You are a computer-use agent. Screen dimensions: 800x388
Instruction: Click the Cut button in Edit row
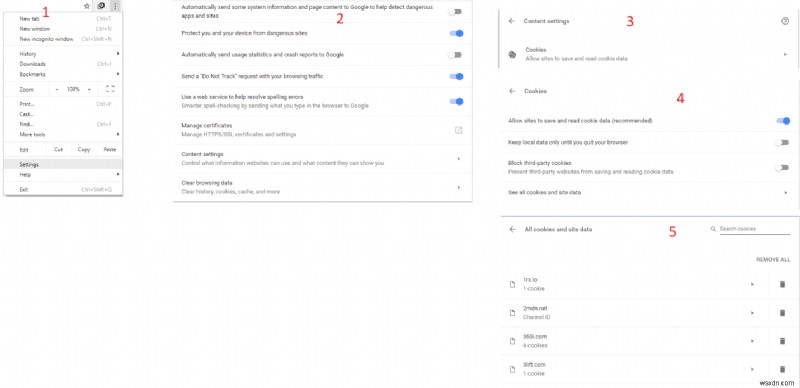point(59,150)
